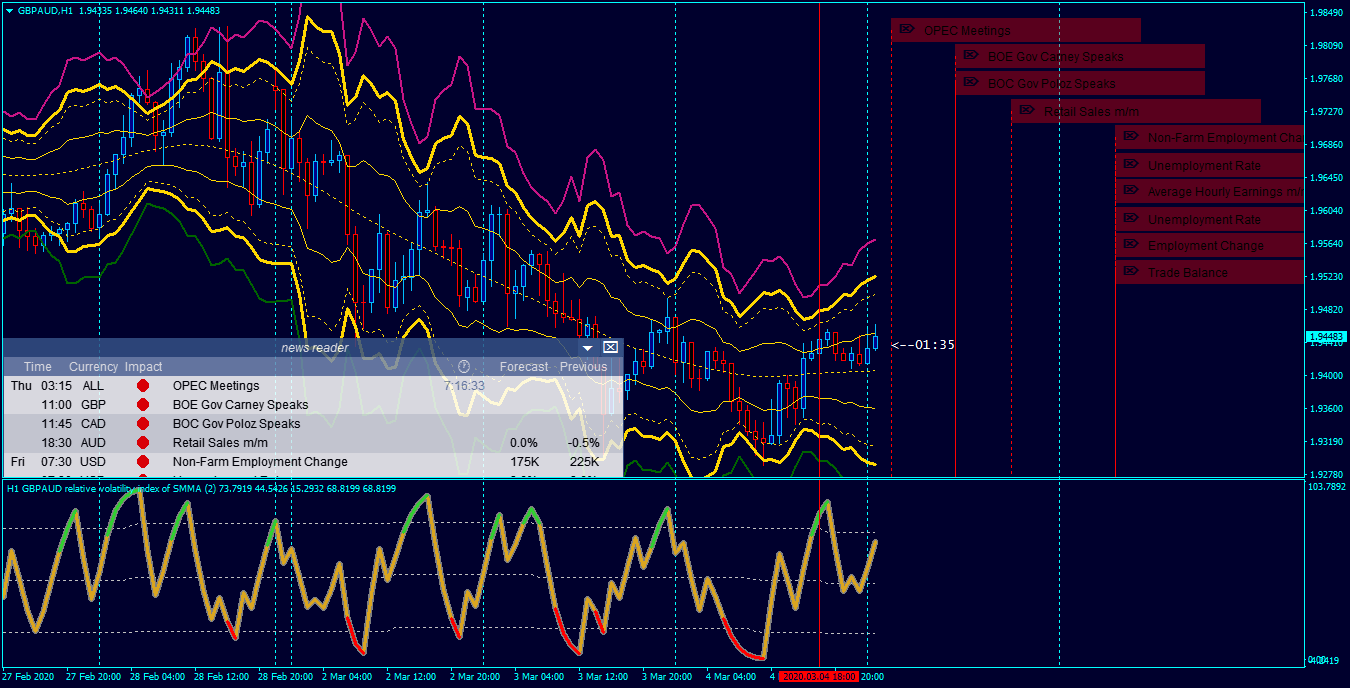This screenshot has height=688, width=1350.
Task: Click the Currency column header in news reader
Action: (94, 367)
